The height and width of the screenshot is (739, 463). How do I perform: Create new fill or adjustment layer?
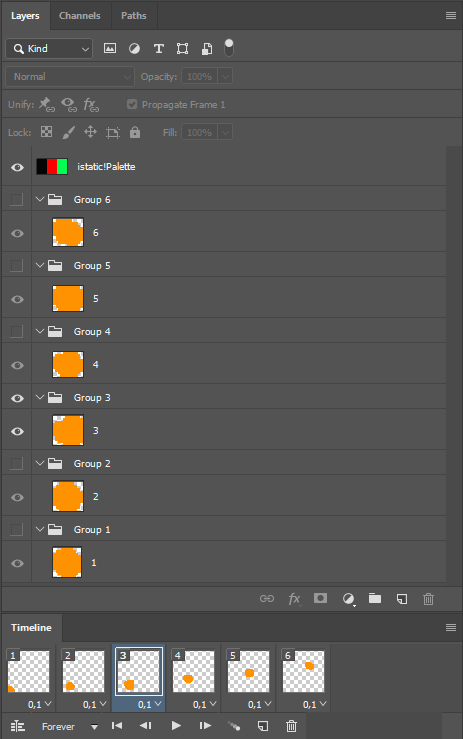click(x=348, y=599)
